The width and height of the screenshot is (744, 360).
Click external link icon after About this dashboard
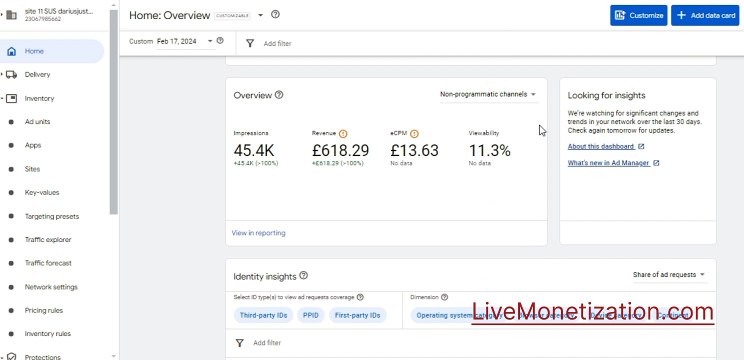click(641, 147)
